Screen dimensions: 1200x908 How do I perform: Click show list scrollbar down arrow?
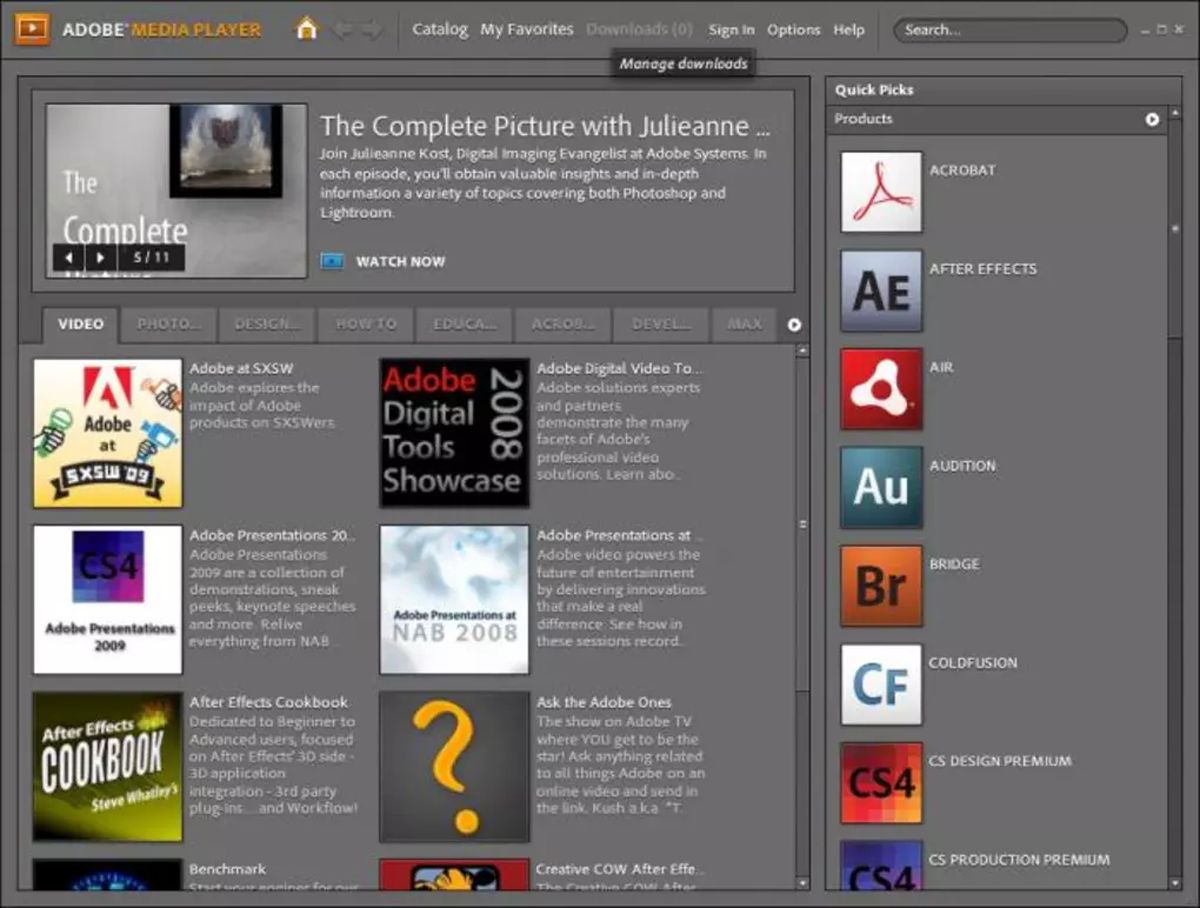coord(802,882)
